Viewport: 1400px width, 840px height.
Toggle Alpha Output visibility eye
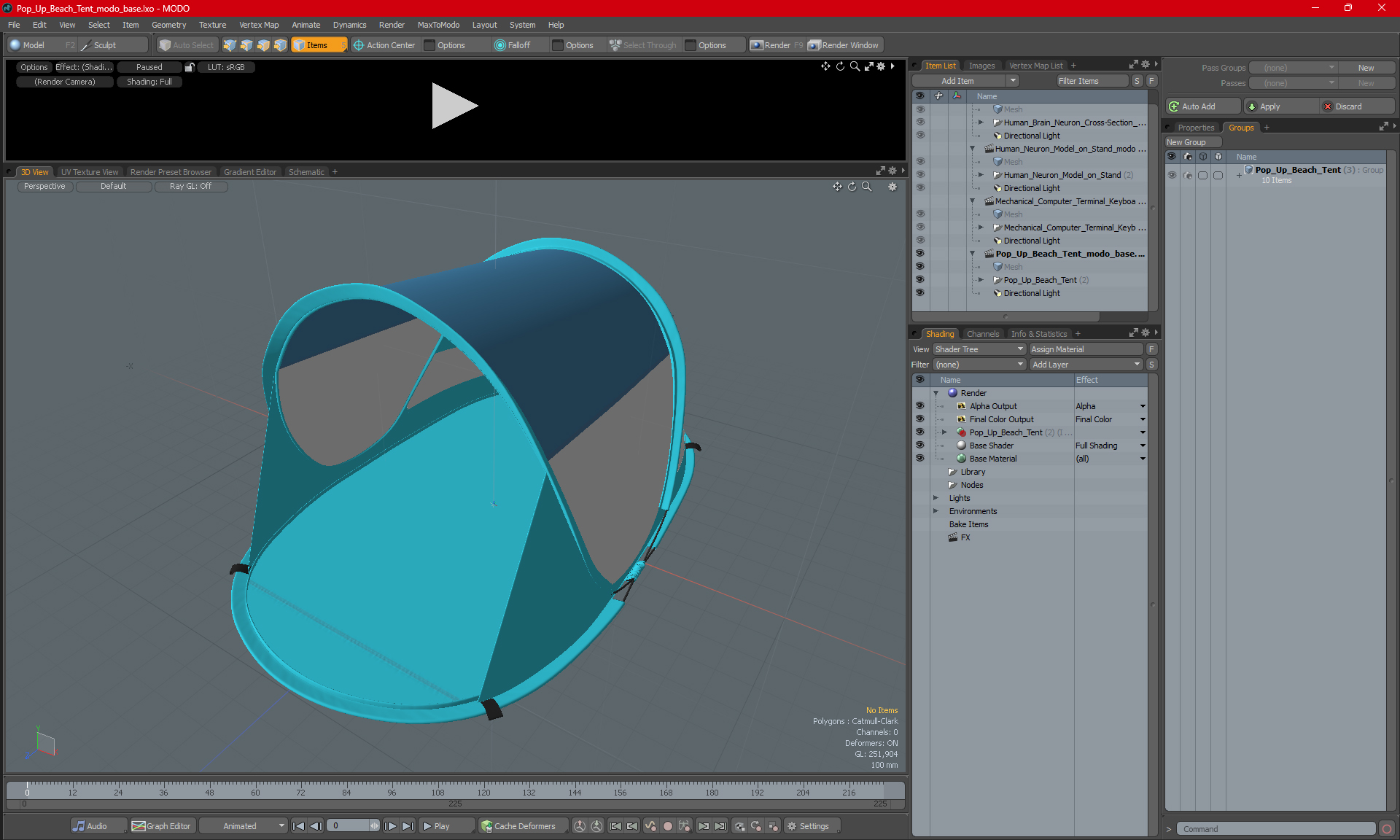(x=919, y=406)
